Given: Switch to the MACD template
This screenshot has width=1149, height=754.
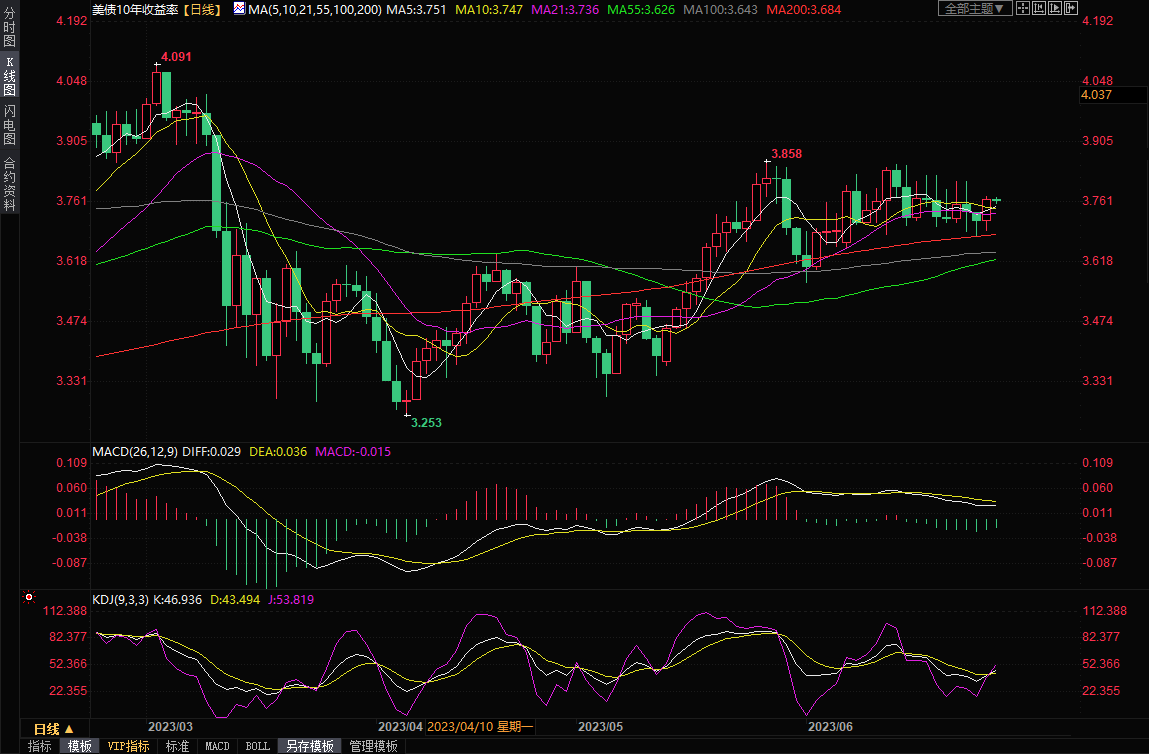Looking at the screenshot, I should (x=217, y=746).
